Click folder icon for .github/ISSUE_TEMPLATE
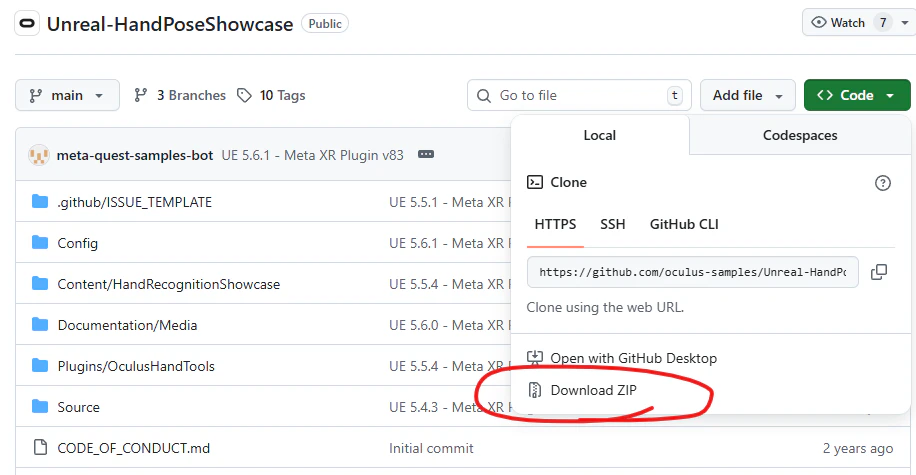916x475 pixels. (x=40, y=202)
